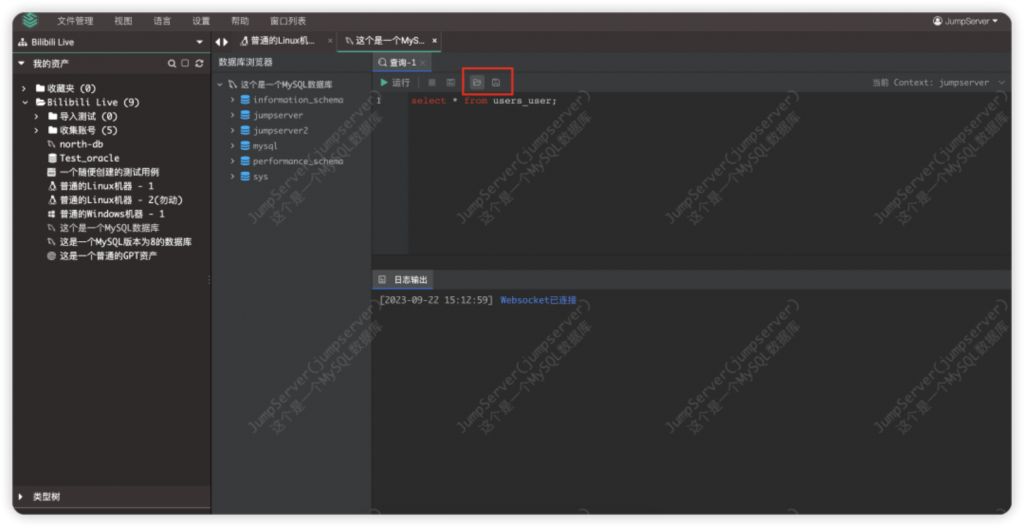Image resolution: width=1024 pixels, height=527 pixels.
Task: Select 这是一个普通的GPT资产
Action: [108, 256]
